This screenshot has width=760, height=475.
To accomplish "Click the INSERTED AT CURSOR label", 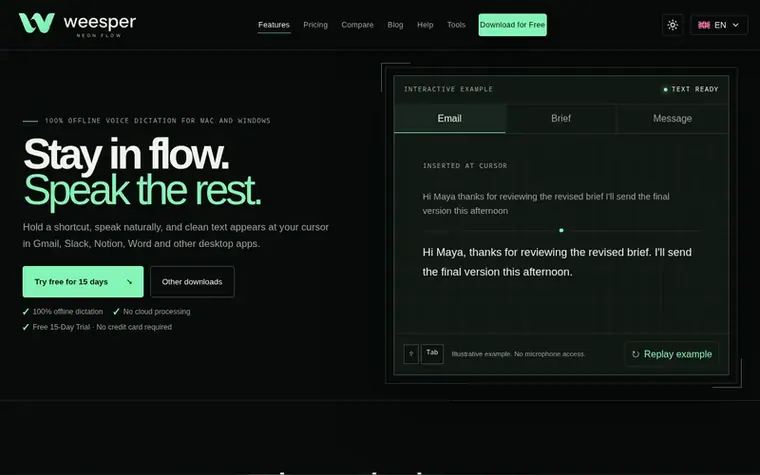I will [465, 166].
